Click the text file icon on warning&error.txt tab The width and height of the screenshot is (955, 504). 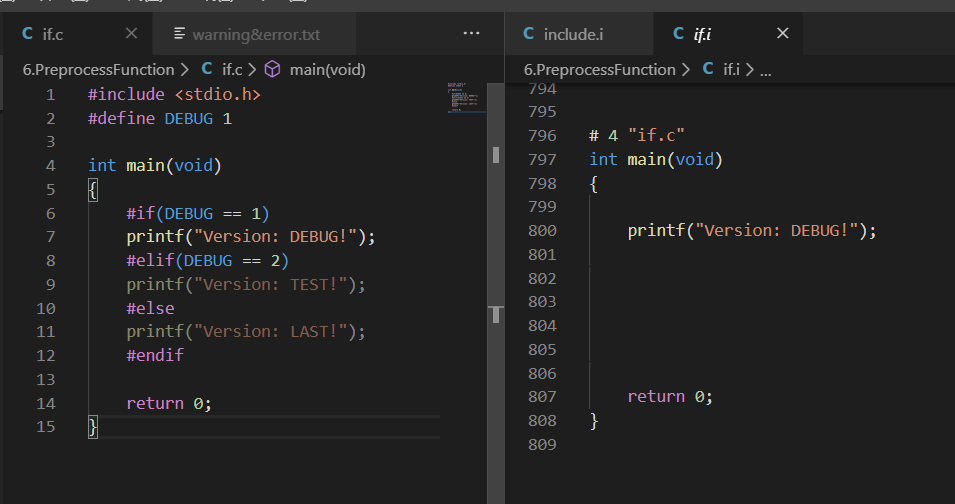tap(180, 34)
